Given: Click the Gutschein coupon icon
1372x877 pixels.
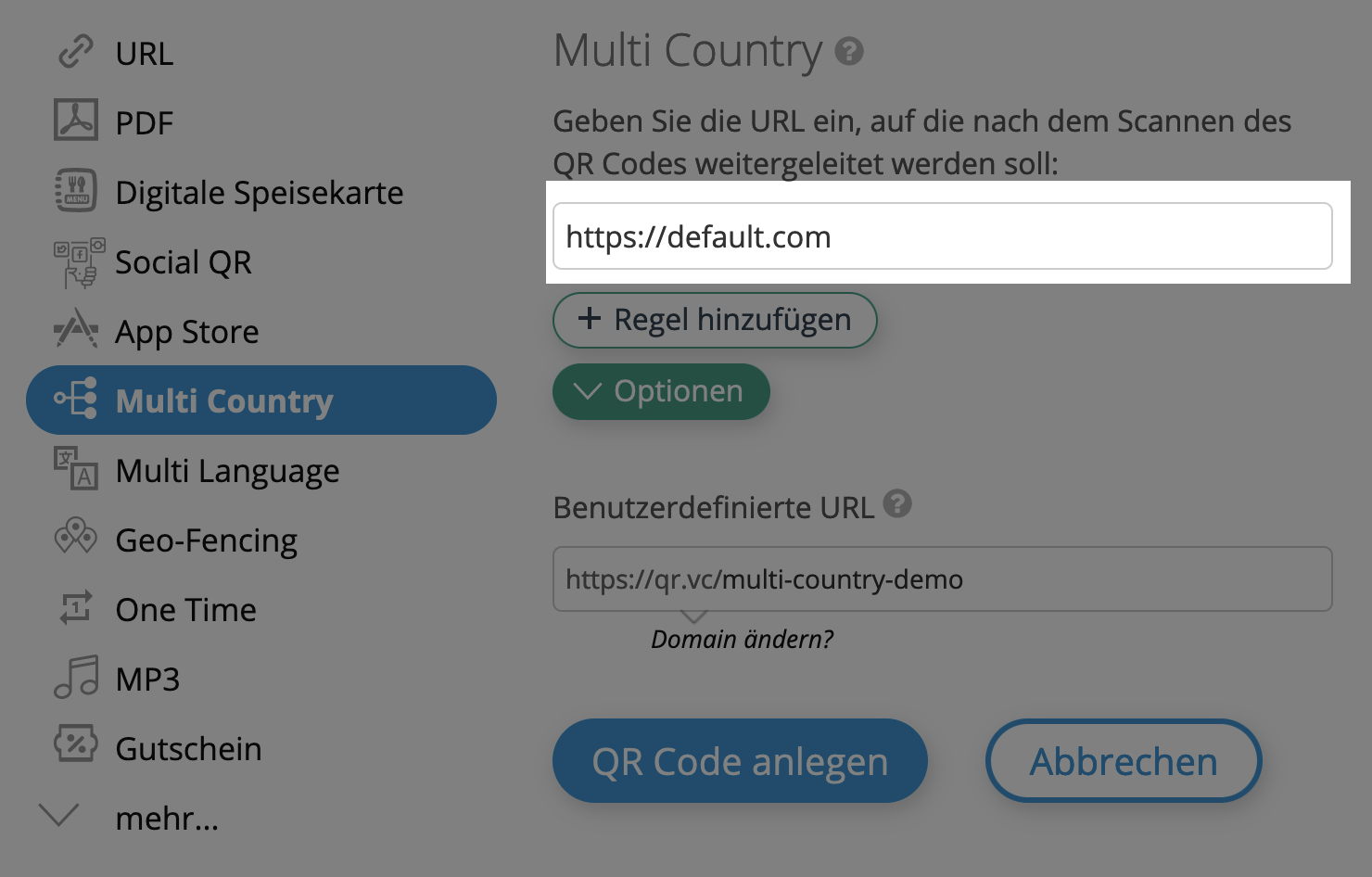Looking at the screenshot, I should (x=75, y=747).
